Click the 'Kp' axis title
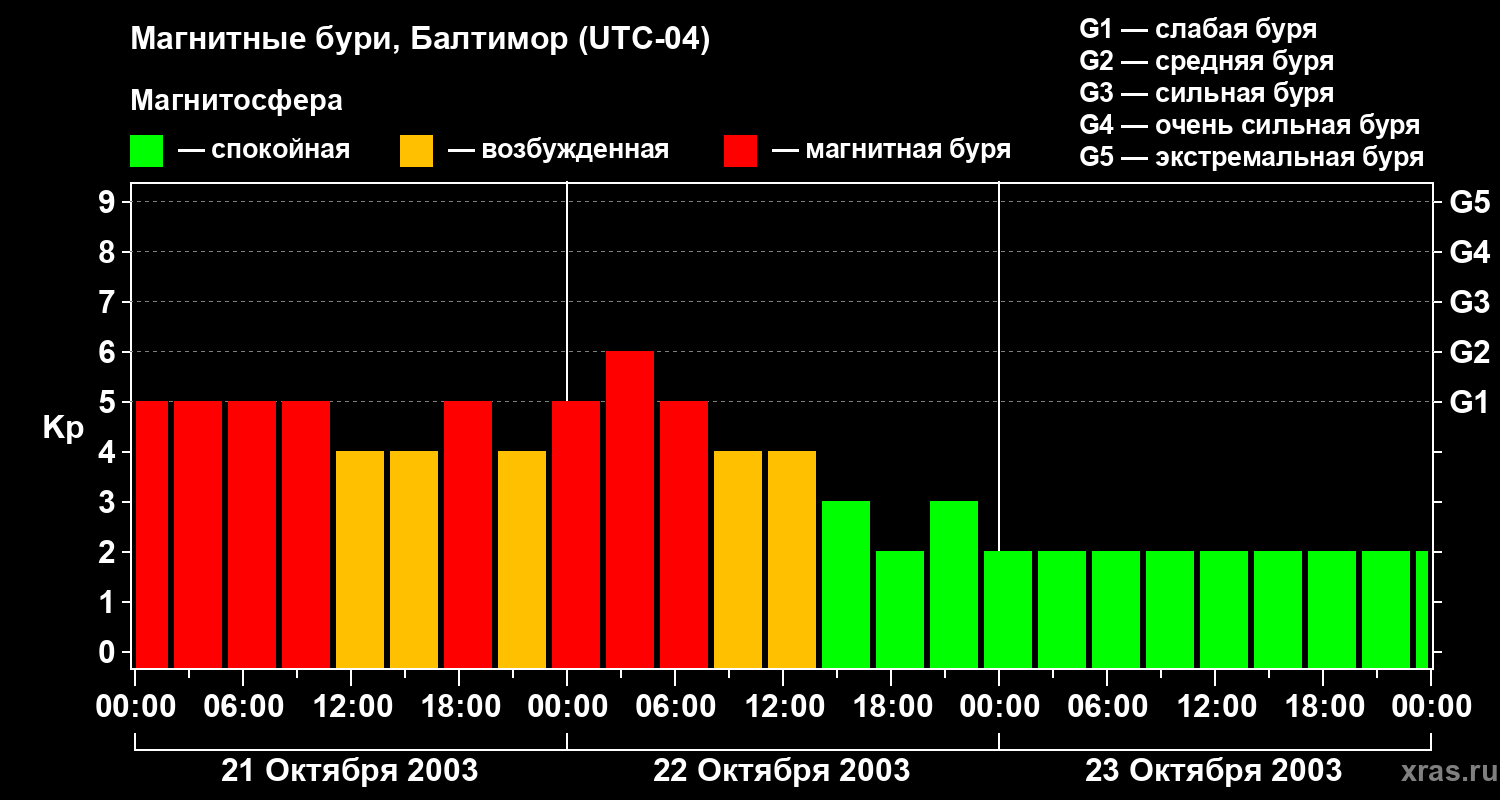This screenshot has height=800, width=1500. pos(63,428)
